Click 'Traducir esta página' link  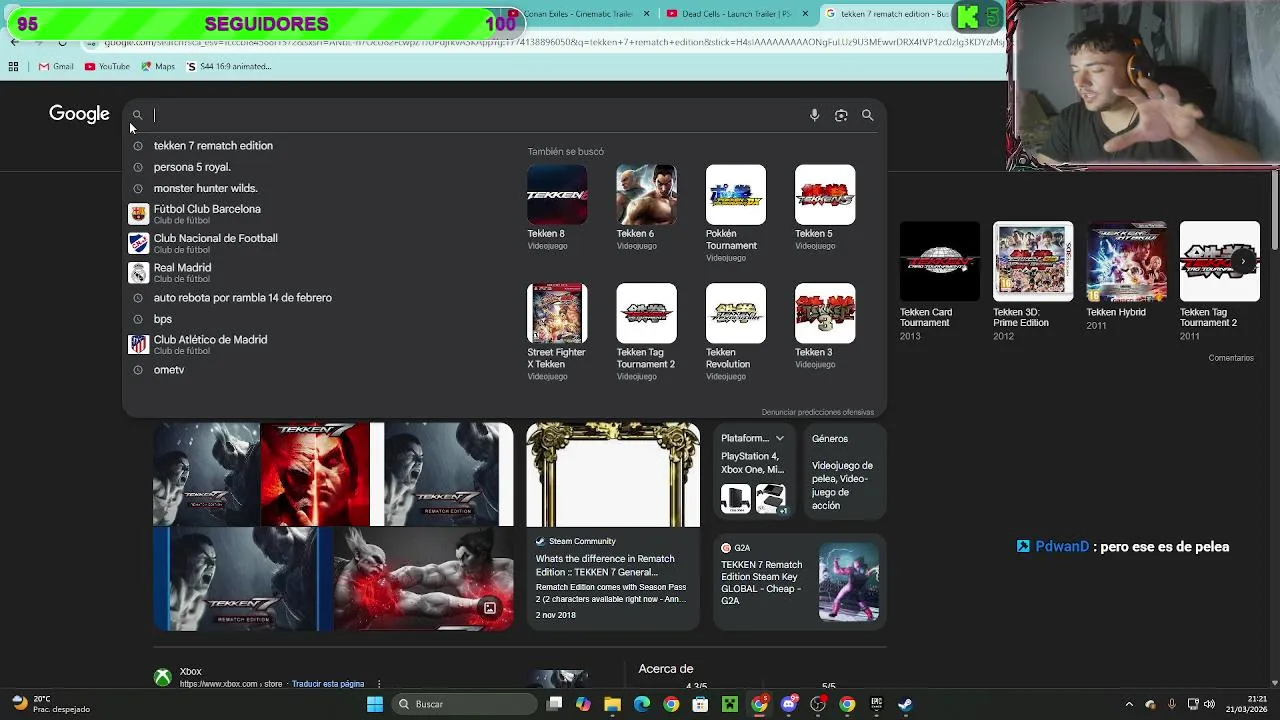328,684
